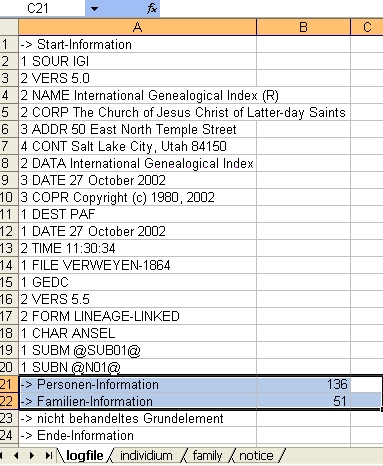Click cell '1 CHAR ANSEL'
Image resolution: width=383 pixels, height=466 pixels.
coord(137,333)
